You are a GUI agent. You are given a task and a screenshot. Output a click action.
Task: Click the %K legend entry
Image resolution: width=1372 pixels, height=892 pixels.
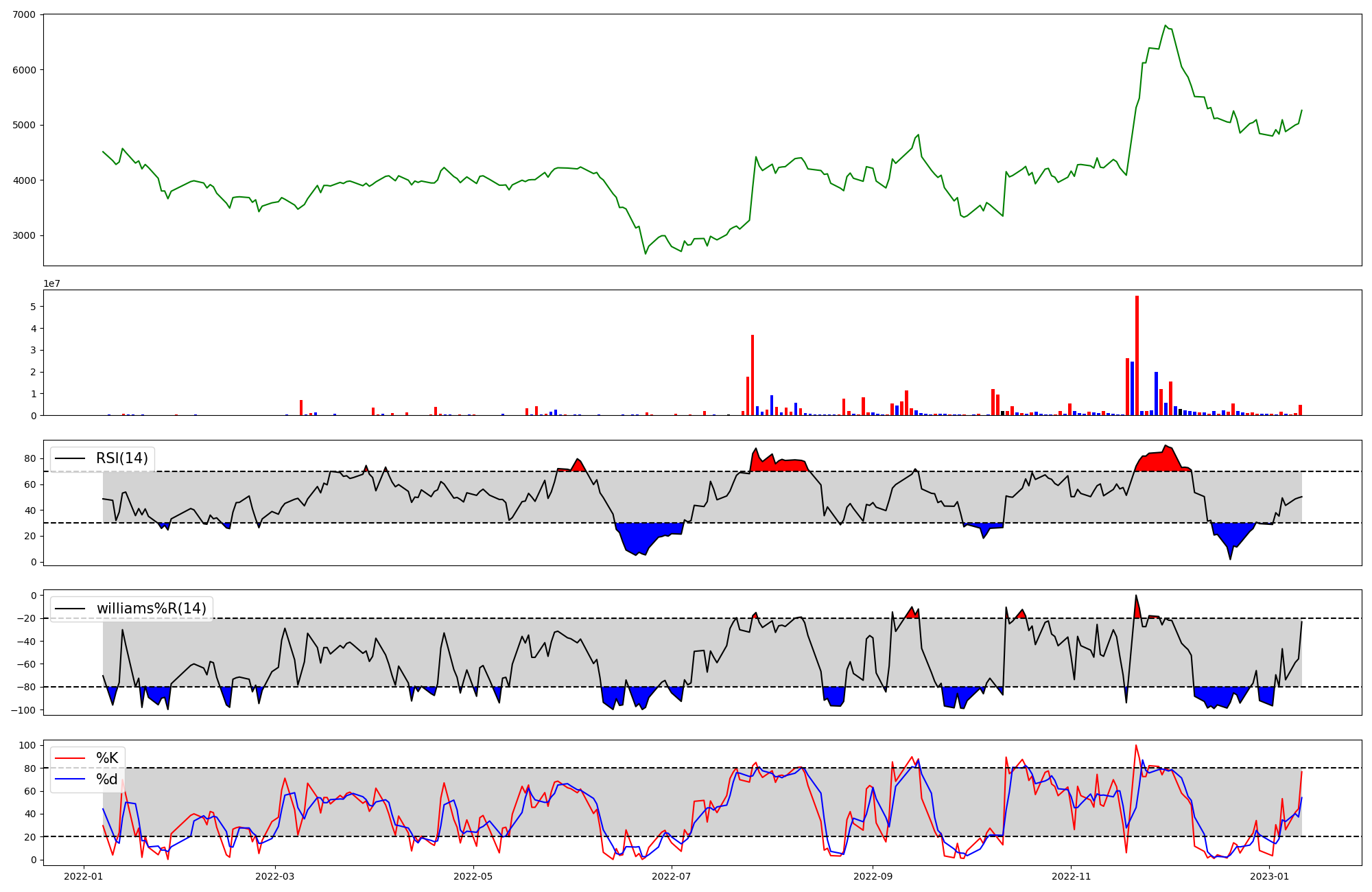(x=107, y=758)
